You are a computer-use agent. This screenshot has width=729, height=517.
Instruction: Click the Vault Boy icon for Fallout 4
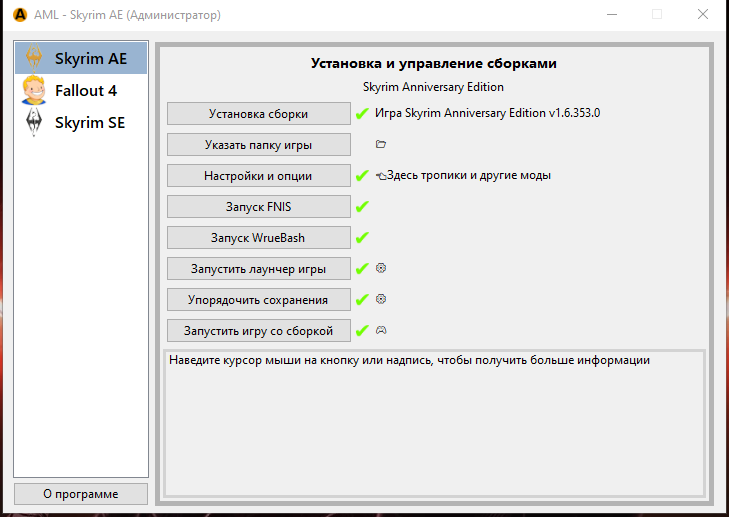(x=34, y=90)
